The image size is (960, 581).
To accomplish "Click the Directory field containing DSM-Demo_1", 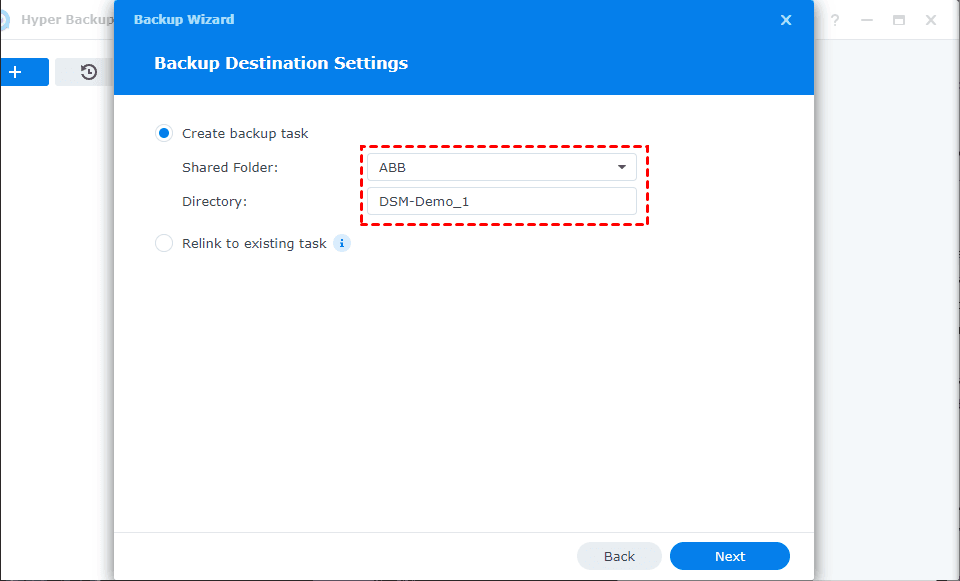I will point(502,201).
